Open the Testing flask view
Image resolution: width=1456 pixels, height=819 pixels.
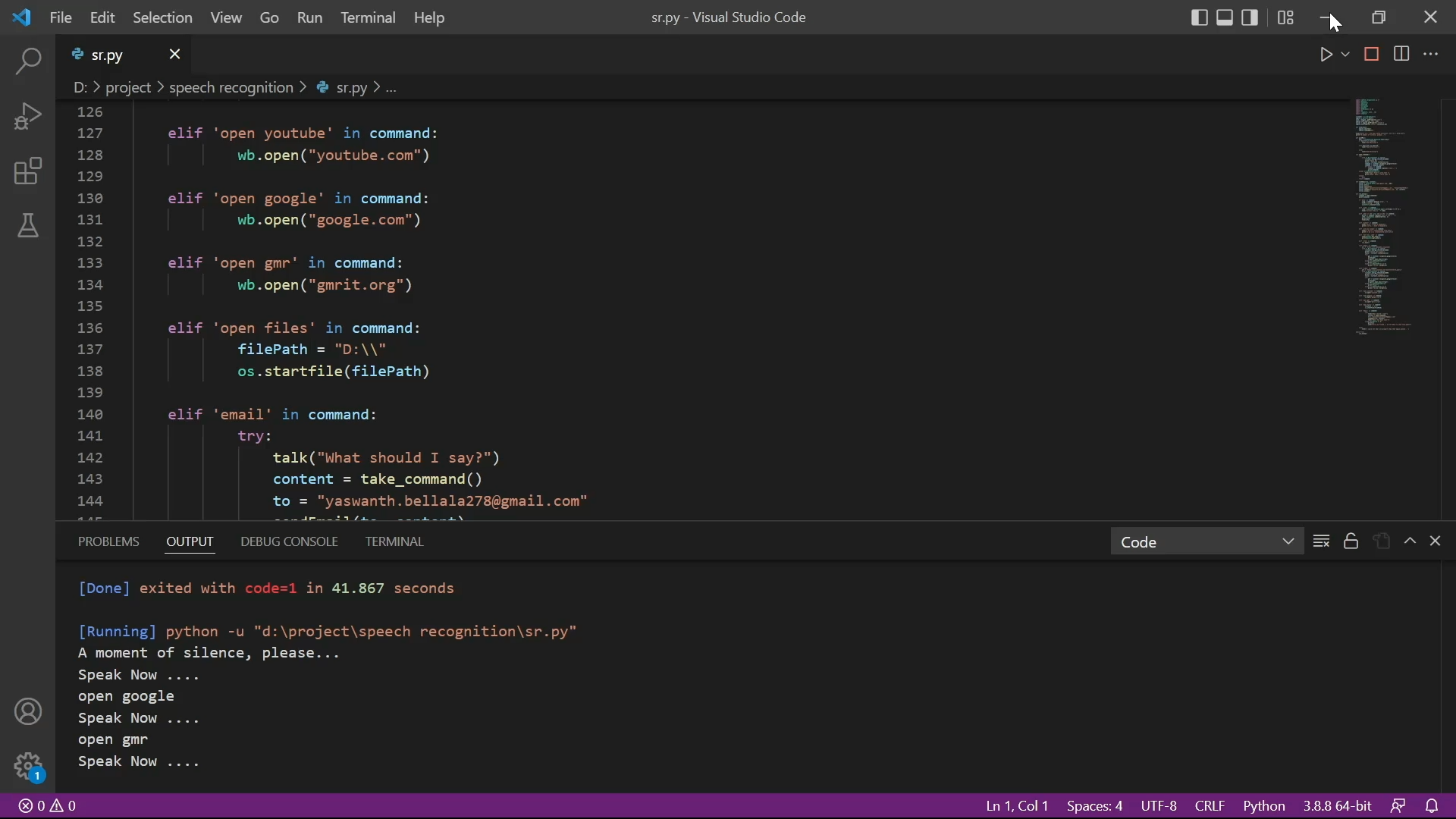pyautogui.click(x=28, y=226)
